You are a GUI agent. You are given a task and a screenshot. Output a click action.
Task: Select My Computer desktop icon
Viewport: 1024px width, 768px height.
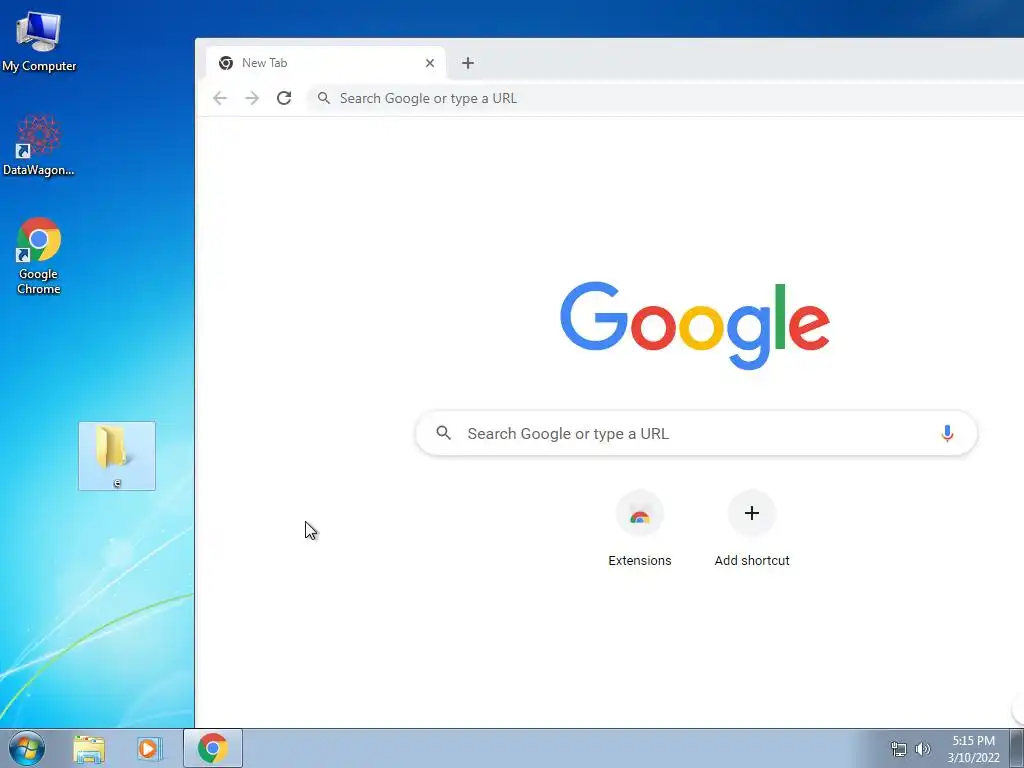coord(39,40)
